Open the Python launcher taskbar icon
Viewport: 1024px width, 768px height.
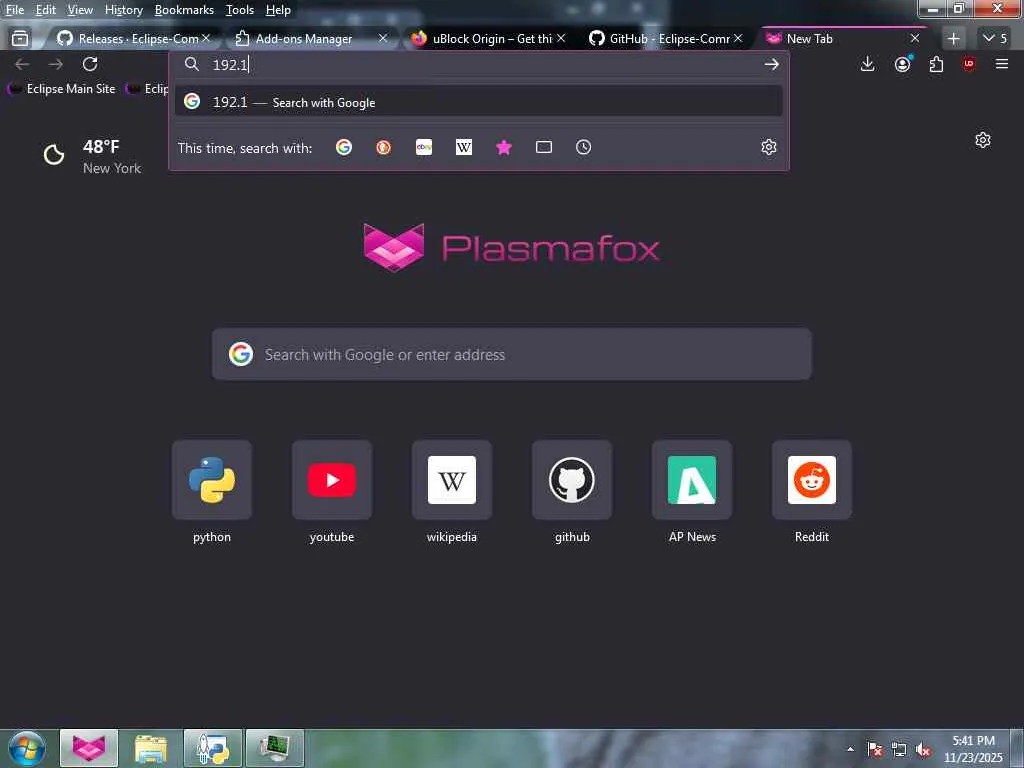(213, 748)
